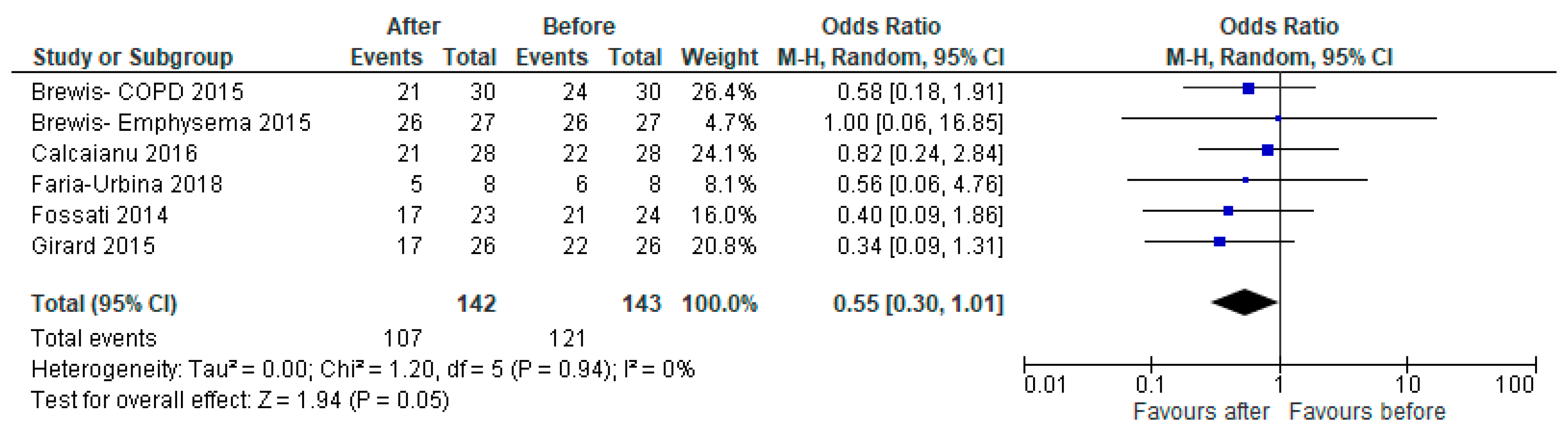
Task: Click the Total (95% CI) summary label
Action: click(104, 304)
